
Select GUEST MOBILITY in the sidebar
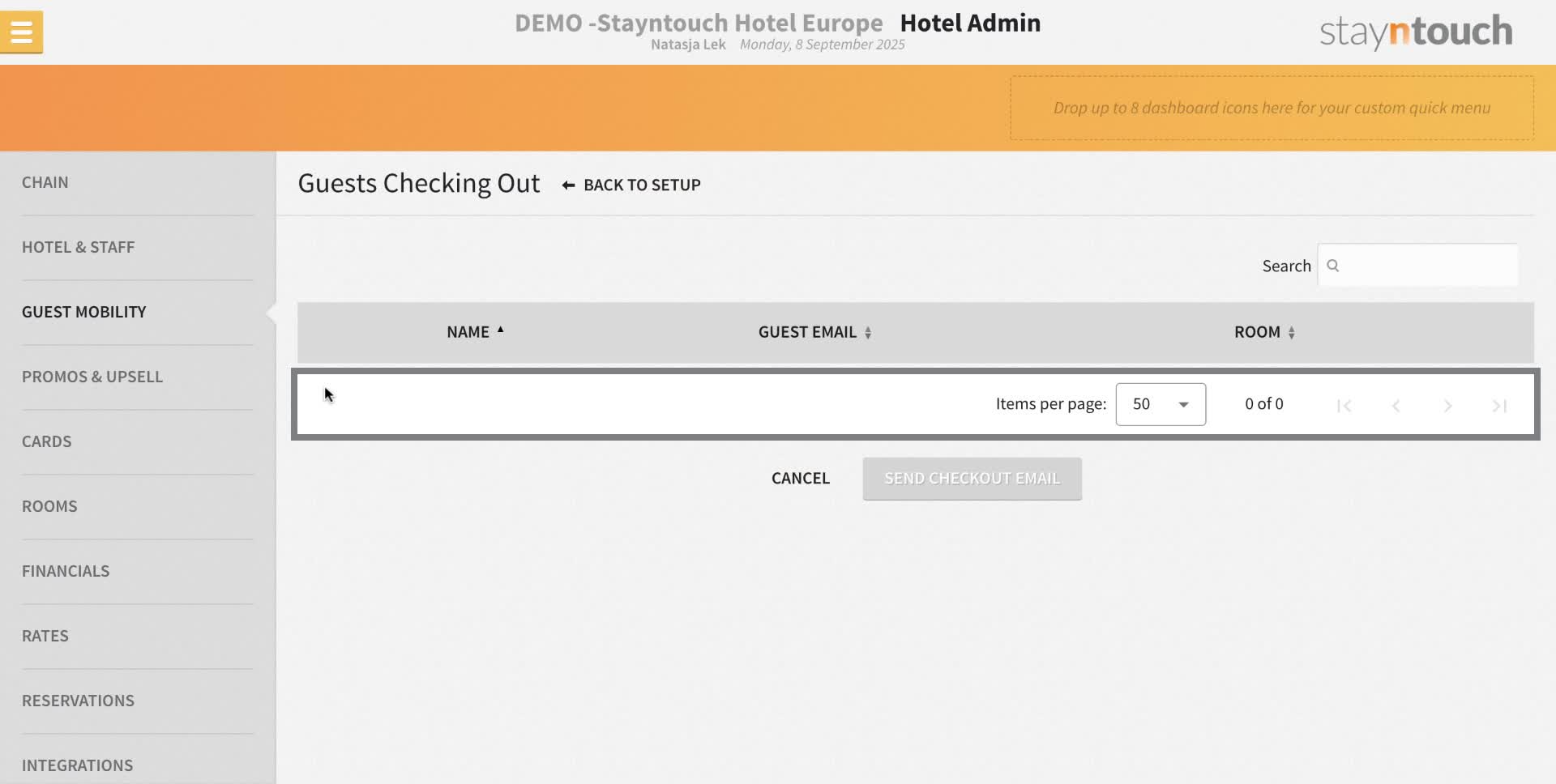pyautogui.click(x=83, y=311)
